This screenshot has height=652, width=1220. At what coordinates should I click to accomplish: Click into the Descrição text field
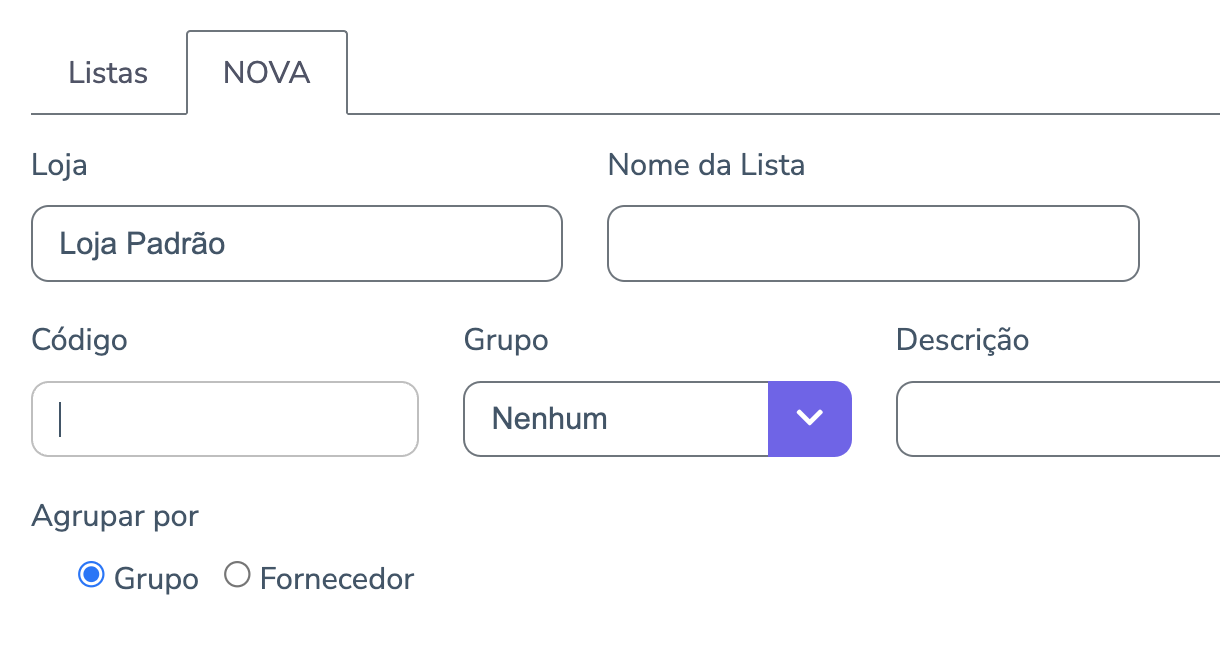1058,418
